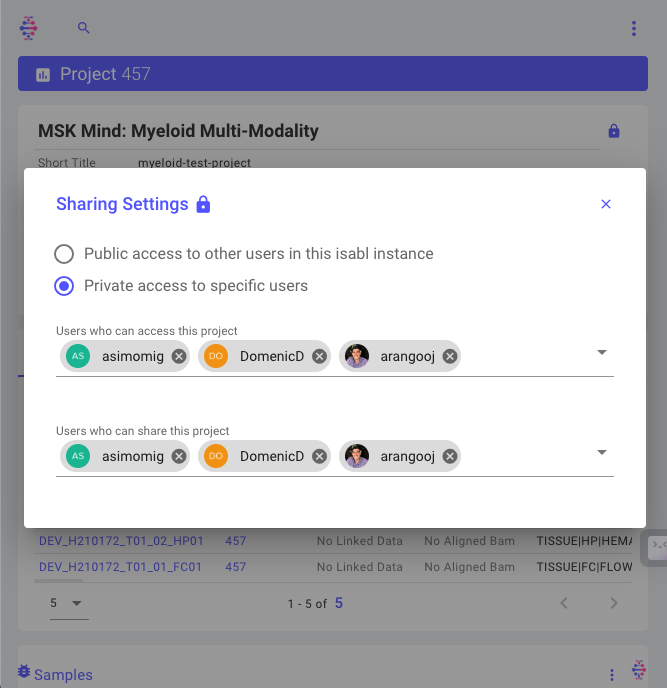
Task: Close the Sharing Settings dialog
Action: coord(605,204)
